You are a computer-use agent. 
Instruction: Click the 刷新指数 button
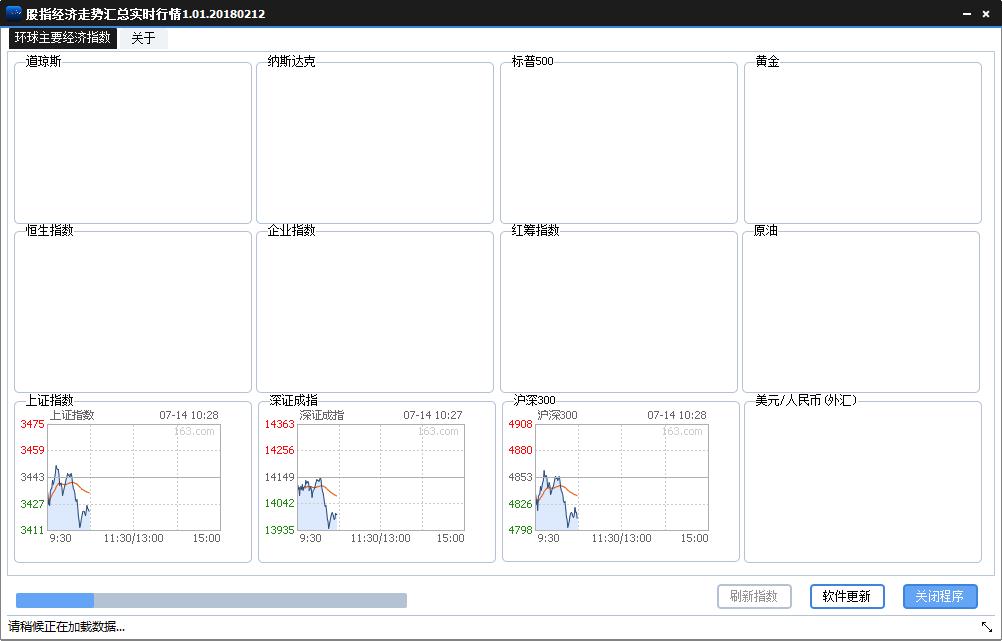pyautogui.click(x=754, y=596)
